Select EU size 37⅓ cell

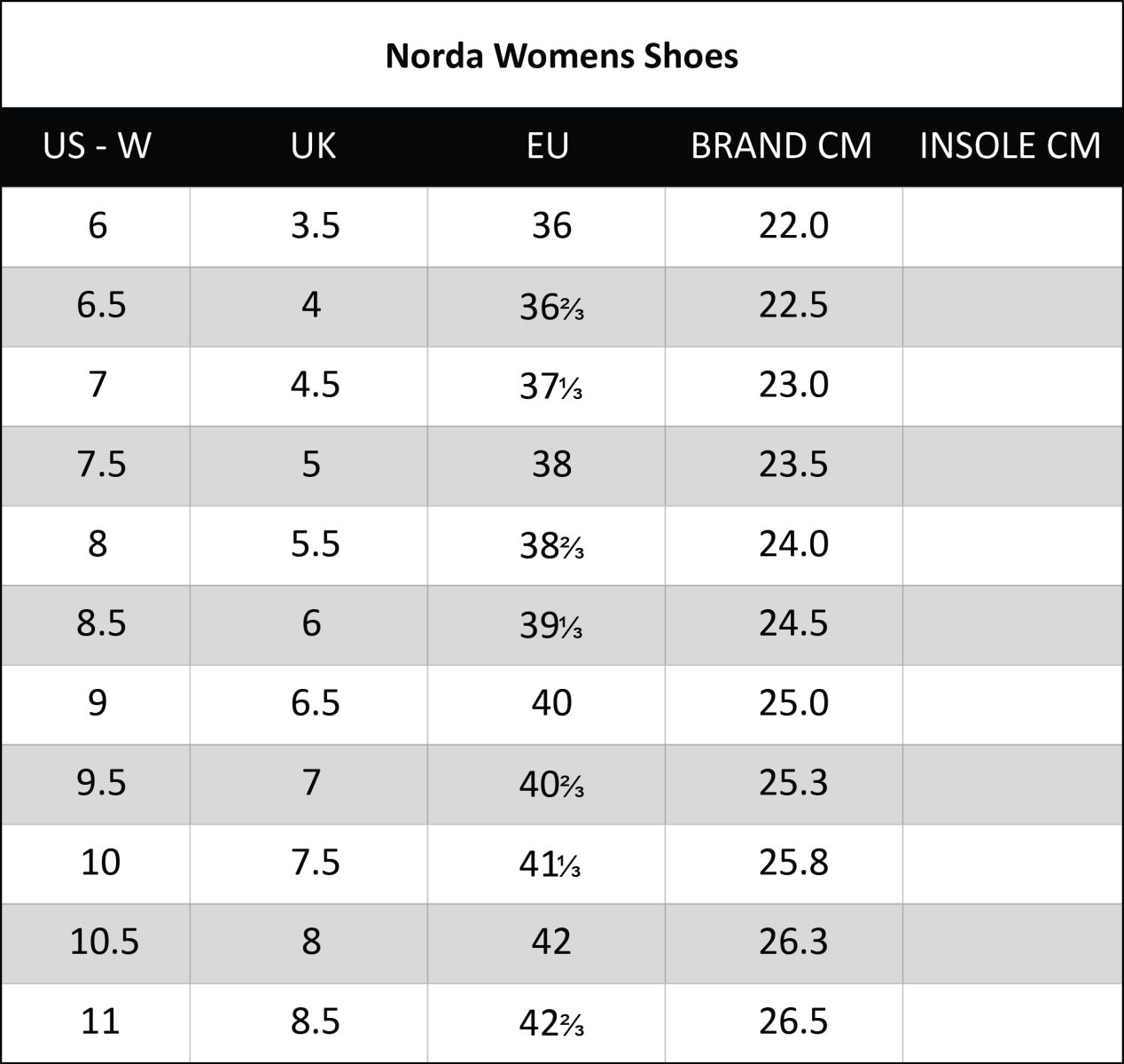[x=550, y=386]
